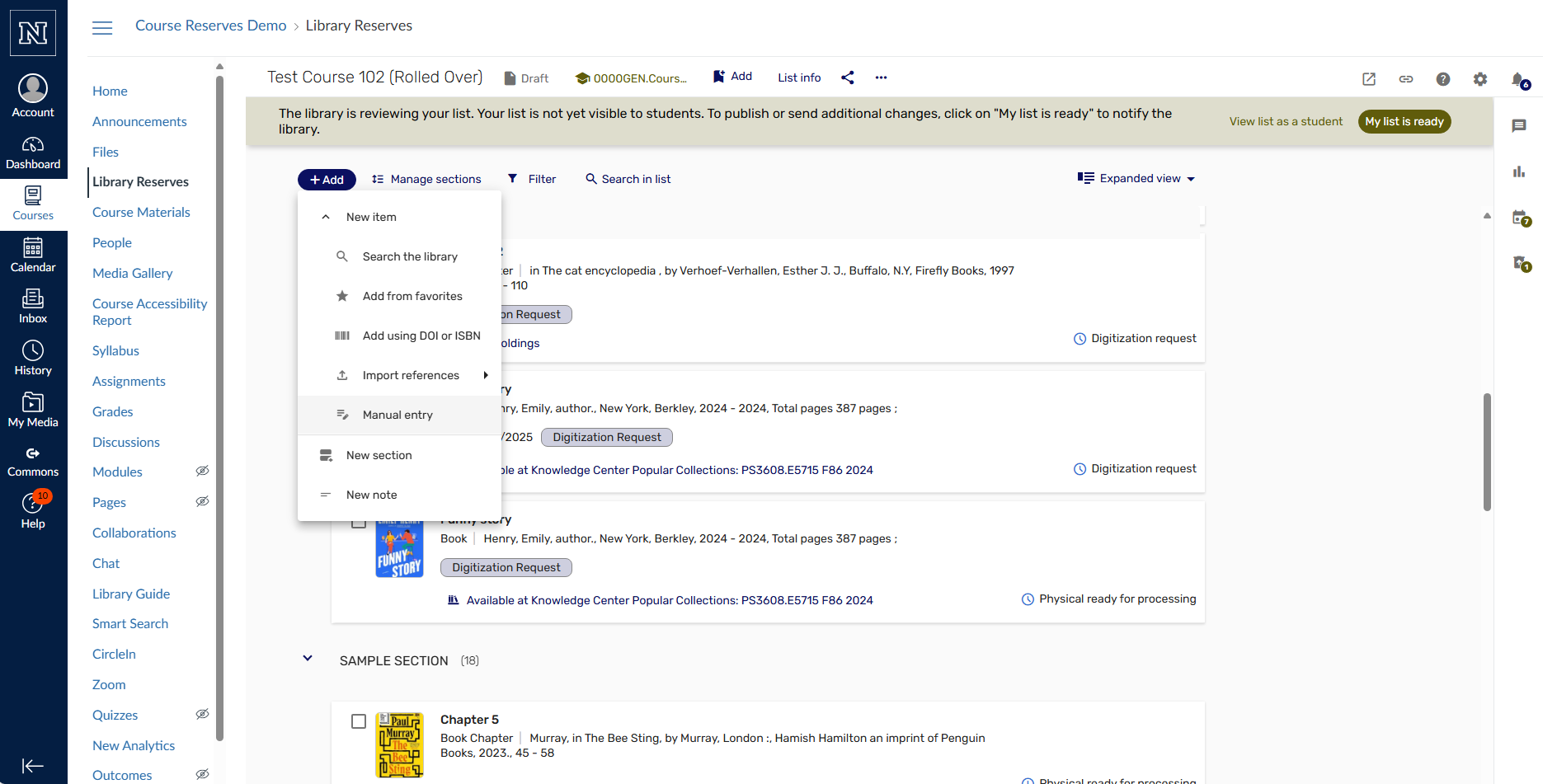Open Commons in global navigation
Screen dimensions: 1557x784
(33, 462)
